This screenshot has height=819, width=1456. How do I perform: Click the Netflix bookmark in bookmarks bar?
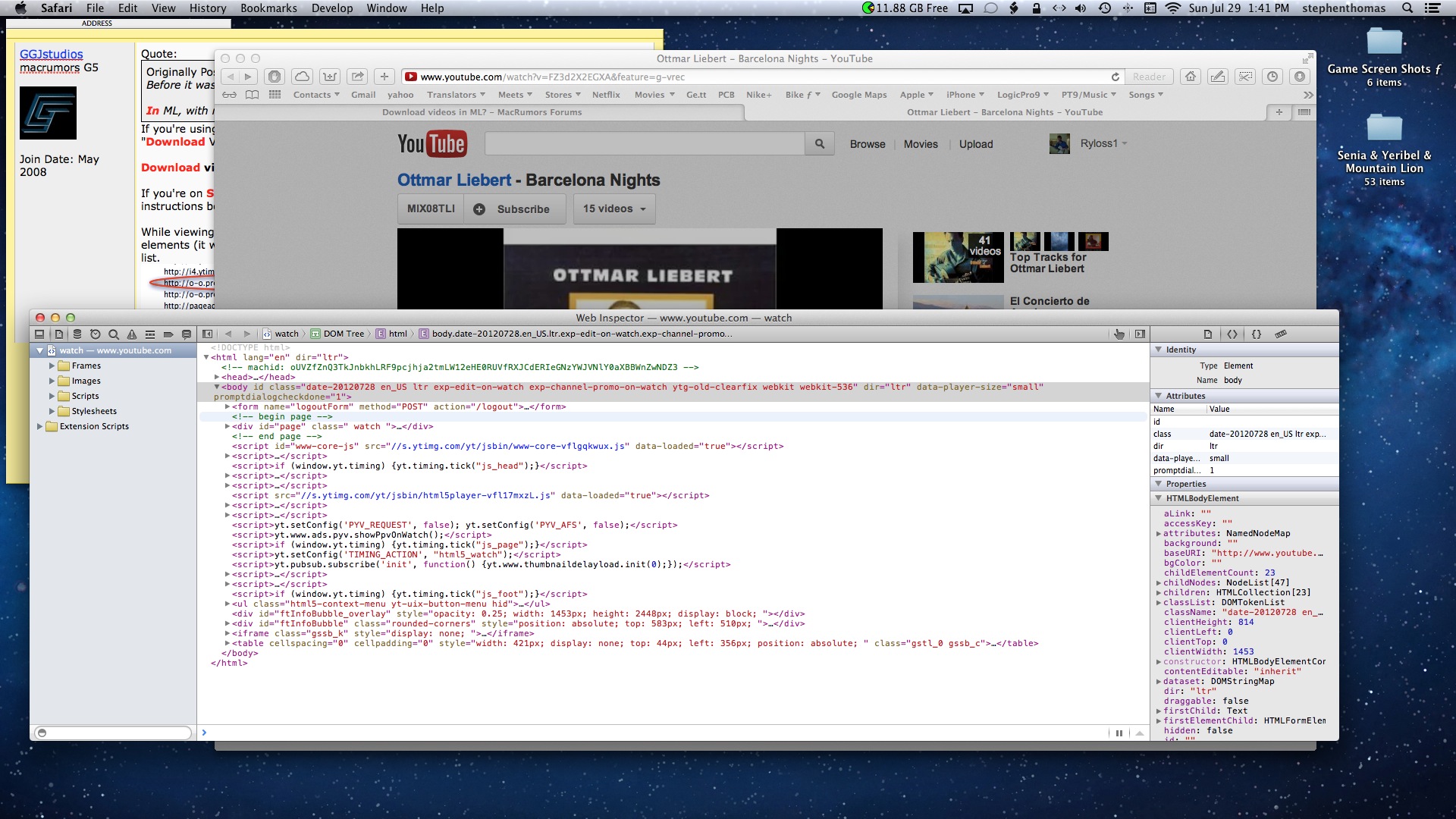click(x=606, y=95)
